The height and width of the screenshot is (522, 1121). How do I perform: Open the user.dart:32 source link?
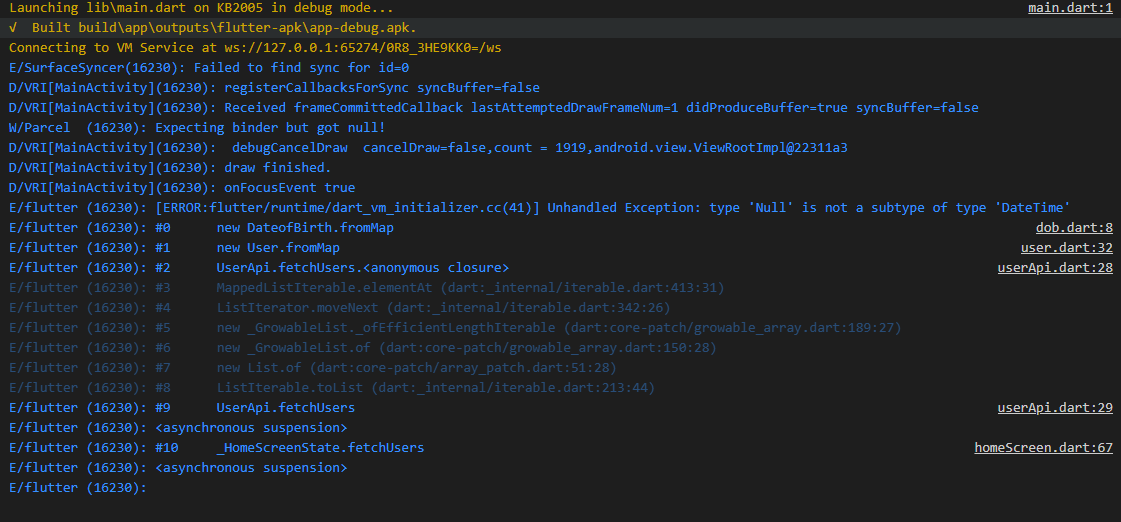coord(1066,248)
